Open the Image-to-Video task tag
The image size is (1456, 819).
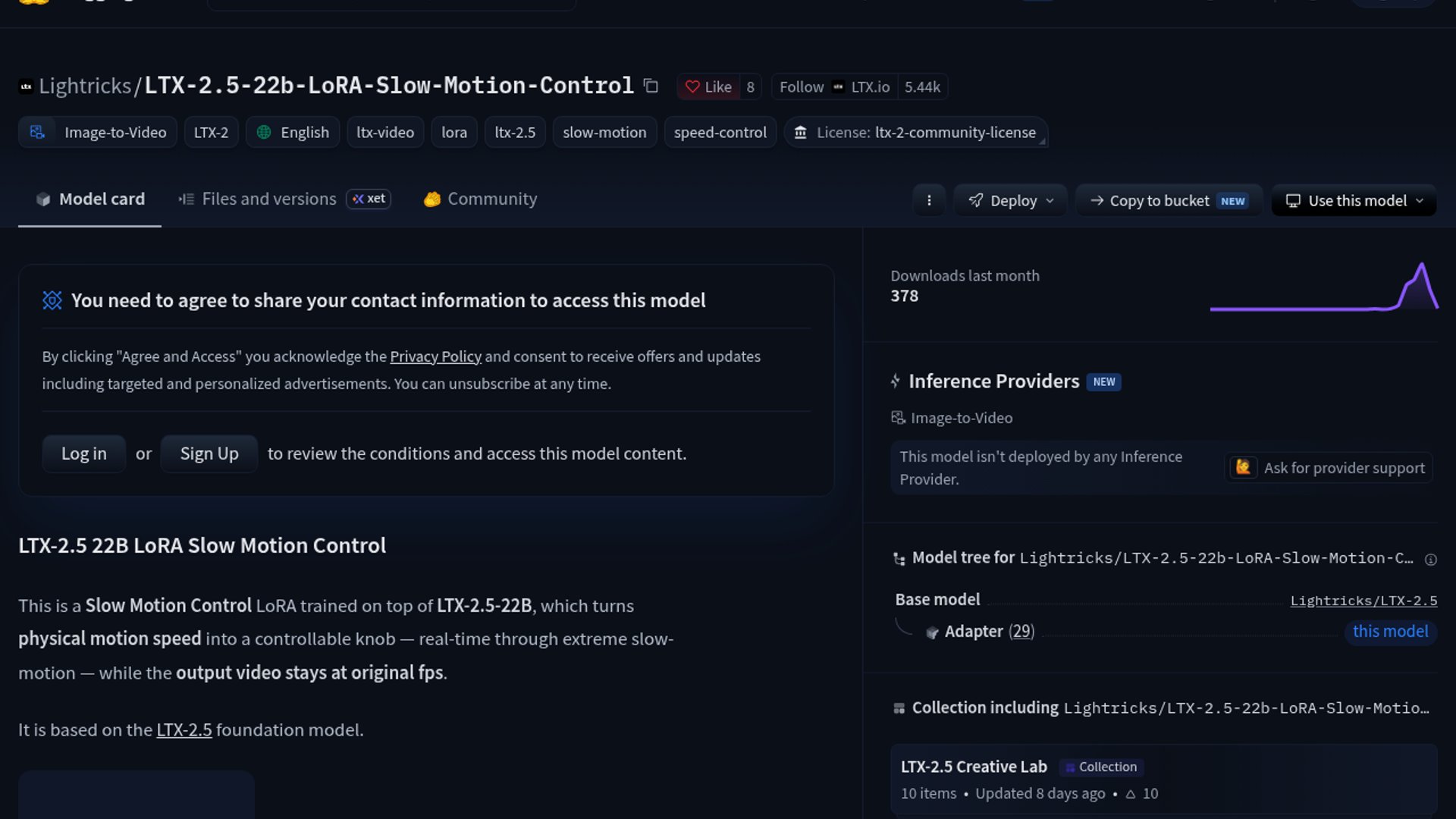coord(98,132)
